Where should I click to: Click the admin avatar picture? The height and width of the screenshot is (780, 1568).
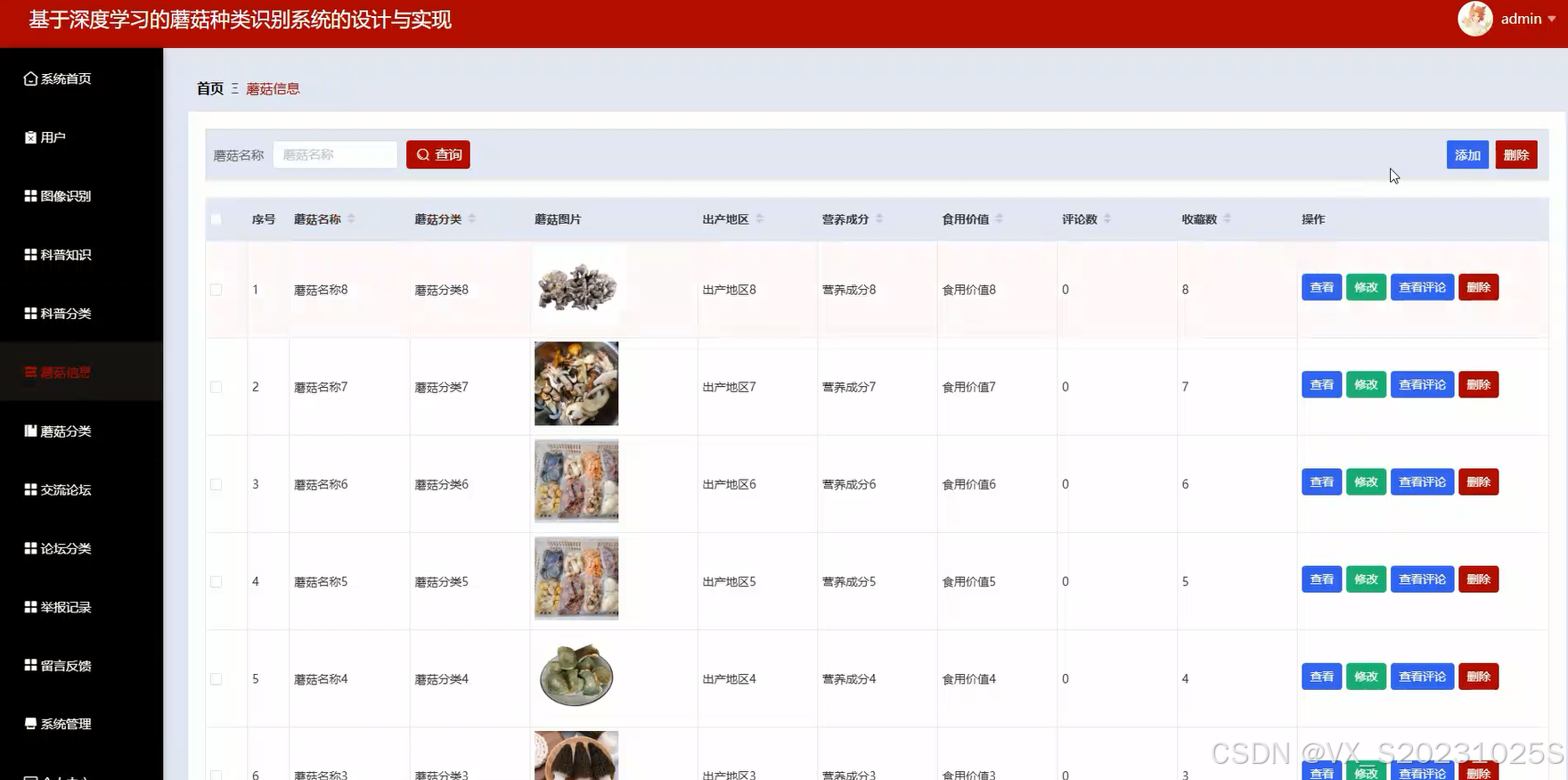(1475, 19)
